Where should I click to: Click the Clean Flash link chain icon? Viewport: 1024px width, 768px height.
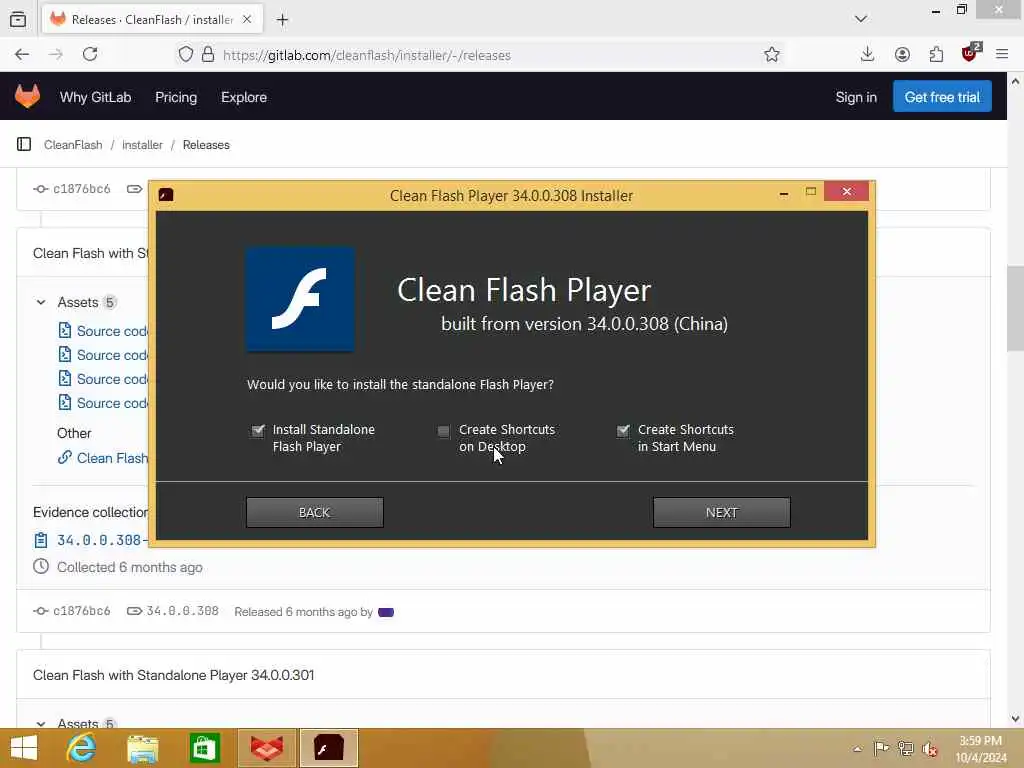(x=64, y=458)
